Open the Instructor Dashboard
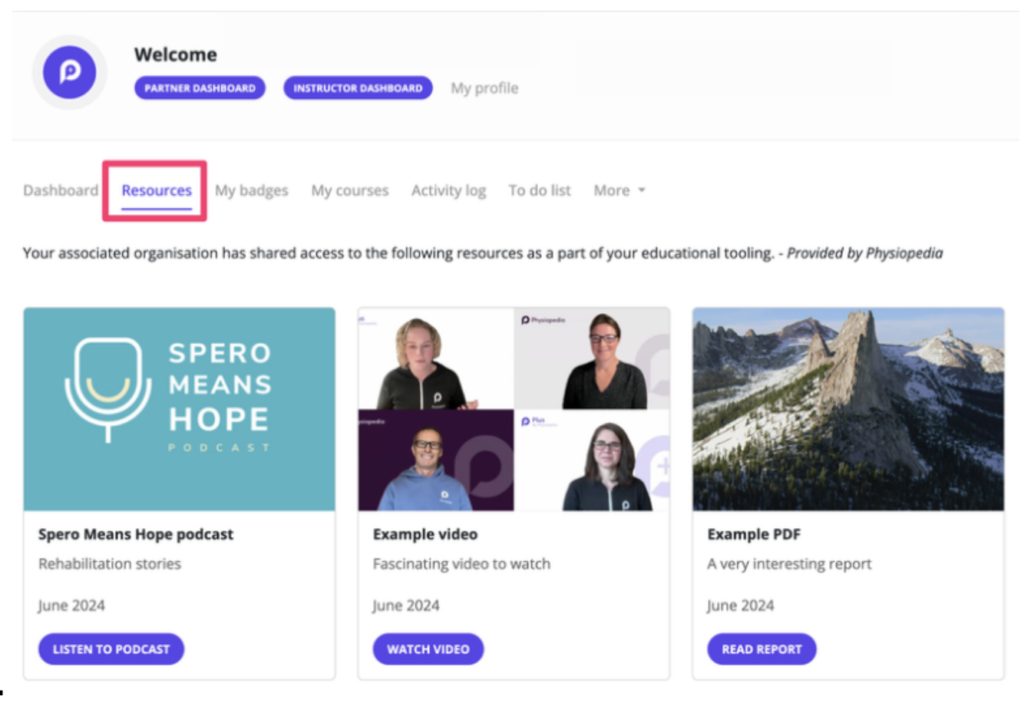This screenshot has width=1024, height=703. (x=358, y=88)
